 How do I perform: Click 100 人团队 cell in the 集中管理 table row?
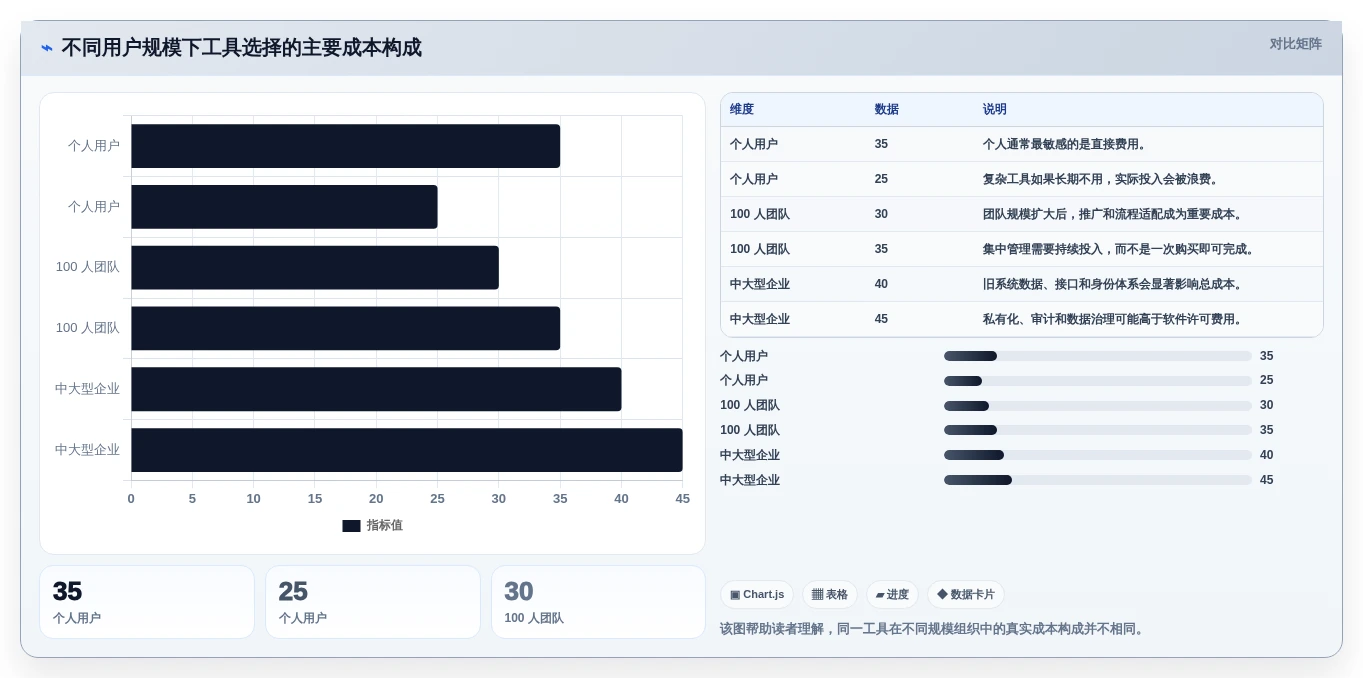coord(760,249)
